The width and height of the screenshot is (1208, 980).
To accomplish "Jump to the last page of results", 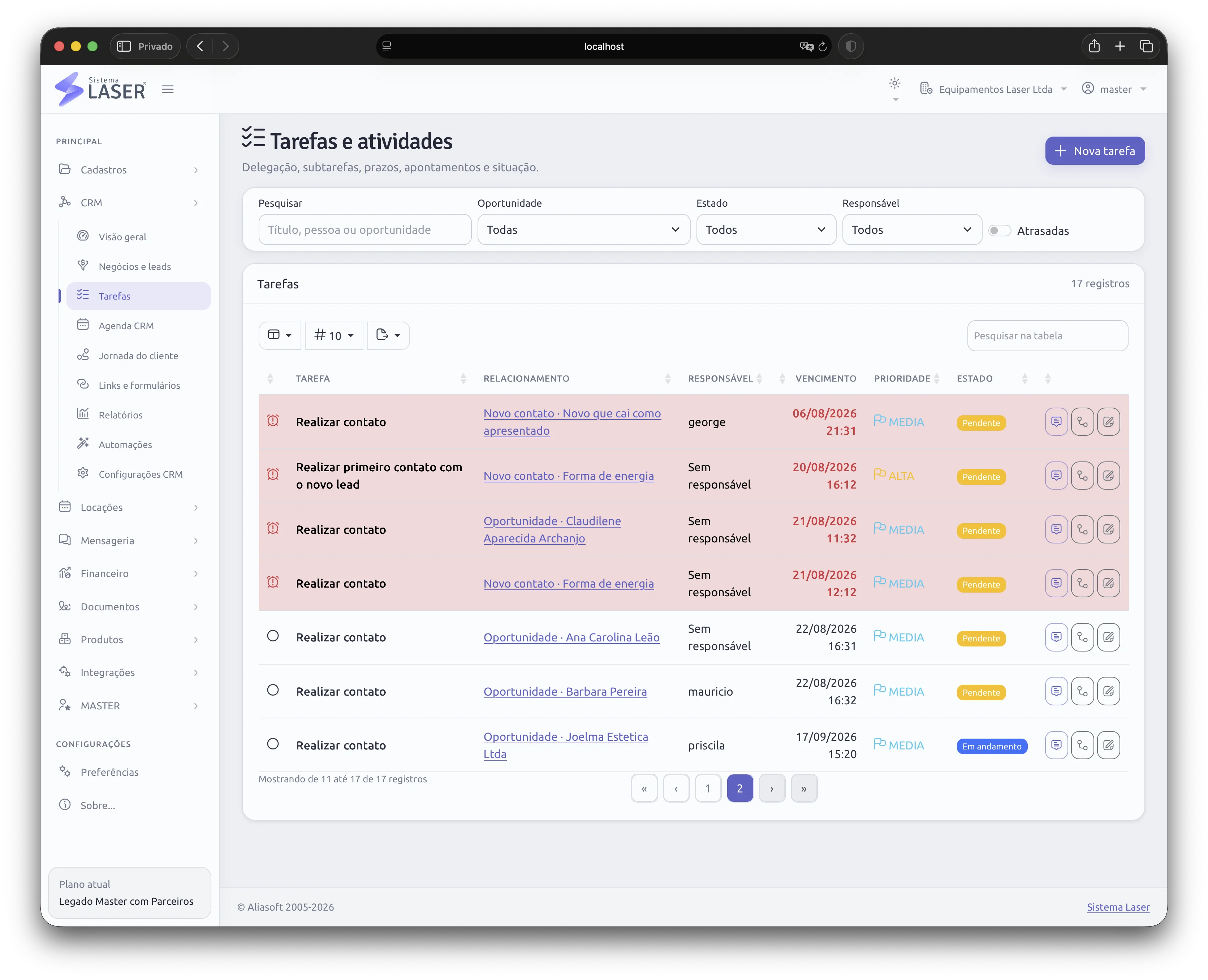I will 803,788.
